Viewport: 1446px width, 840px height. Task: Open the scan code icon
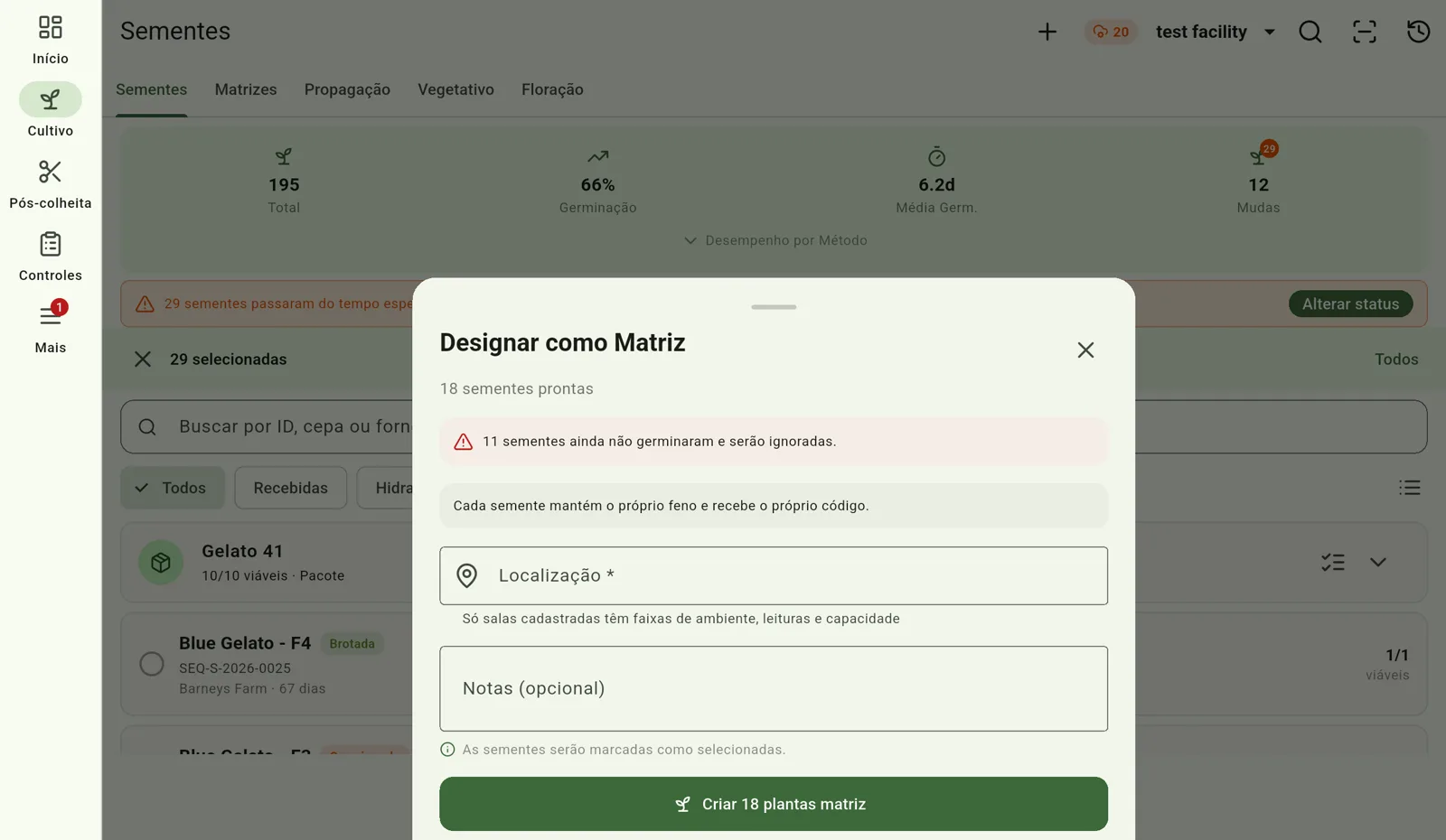1365,32
